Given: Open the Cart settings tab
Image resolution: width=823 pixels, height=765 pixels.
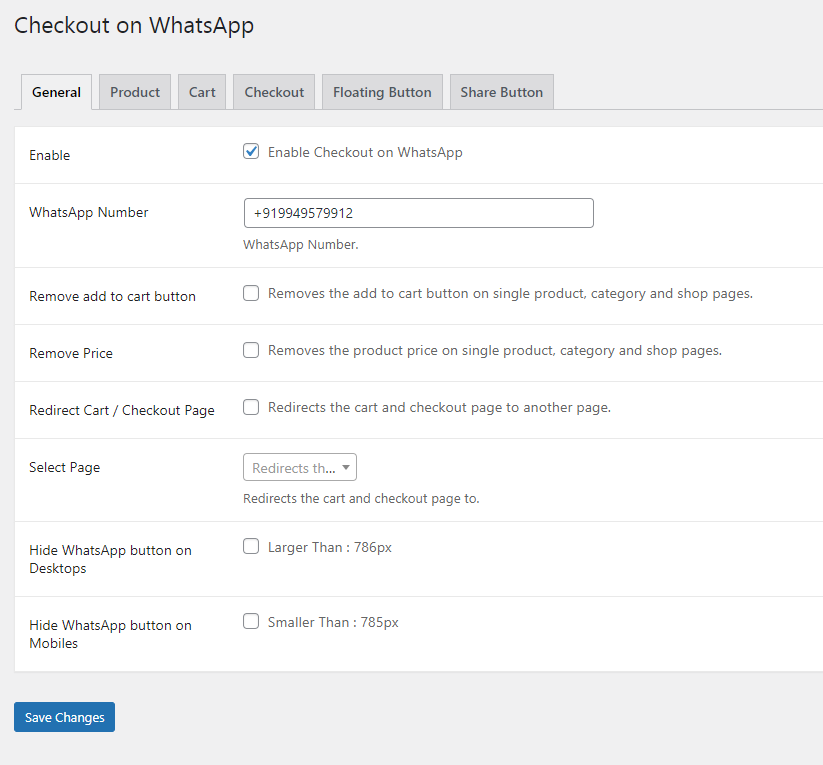Looking at the screenshot, I should coord(202,92).
